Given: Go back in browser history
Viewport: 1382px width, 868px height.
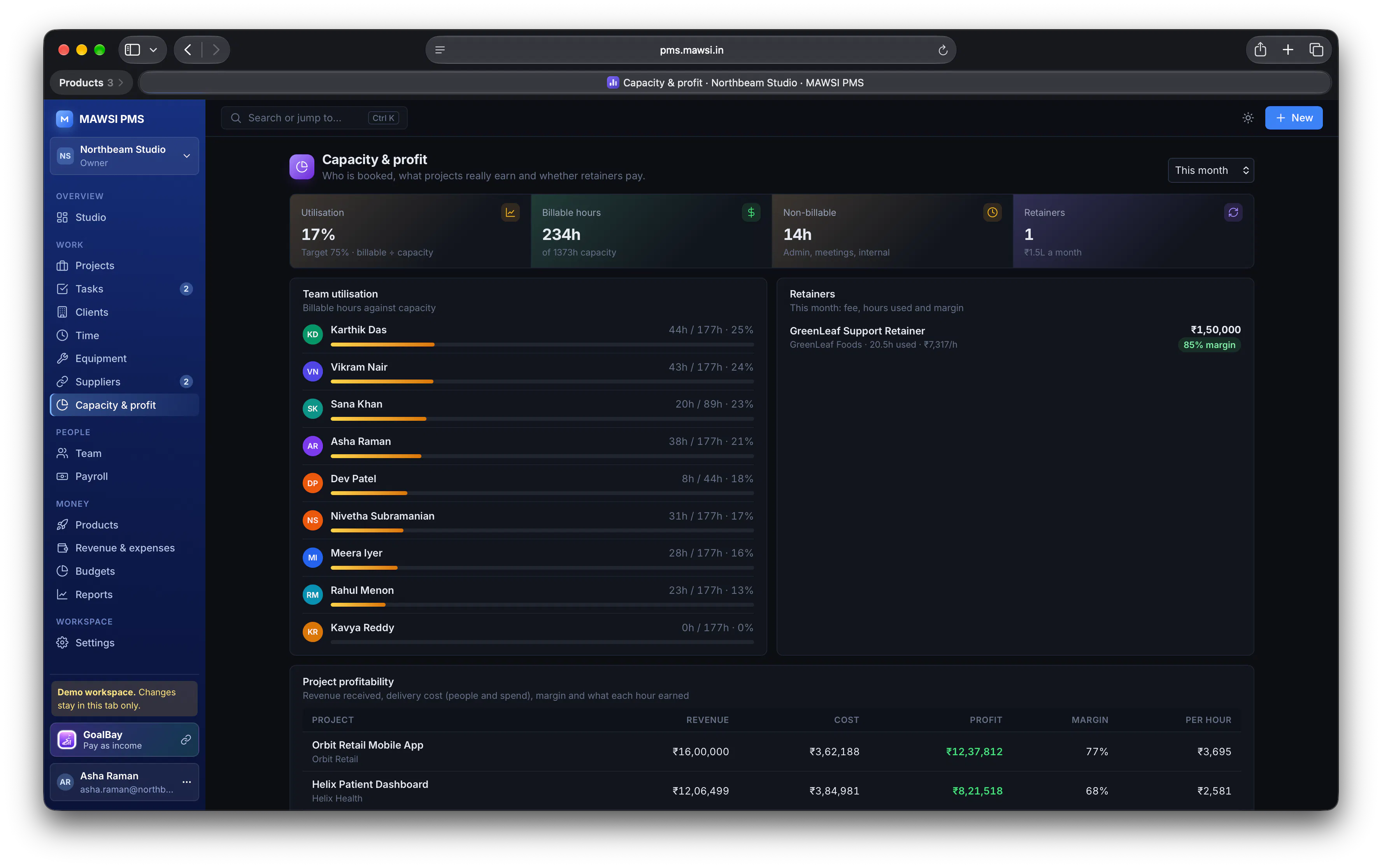Looking at the screenshot, I should [x=188, y=50].
